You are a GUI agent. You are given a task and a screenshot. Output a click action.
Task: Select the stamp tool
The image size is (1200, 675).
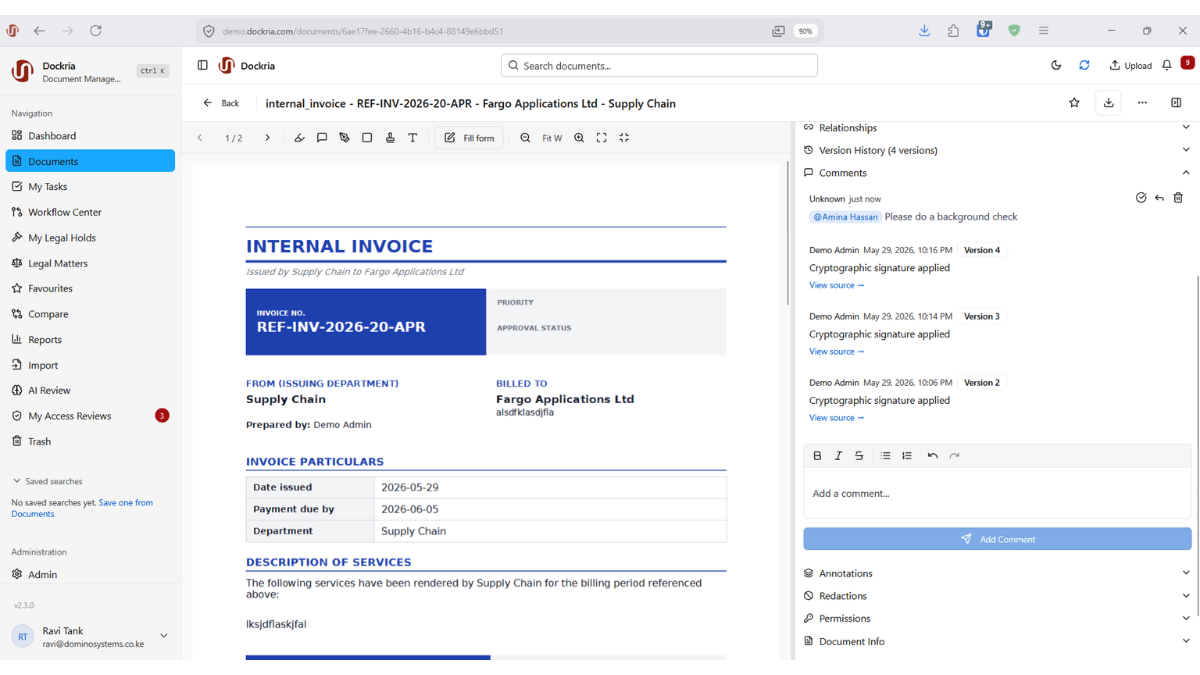[x=390, y=138]
